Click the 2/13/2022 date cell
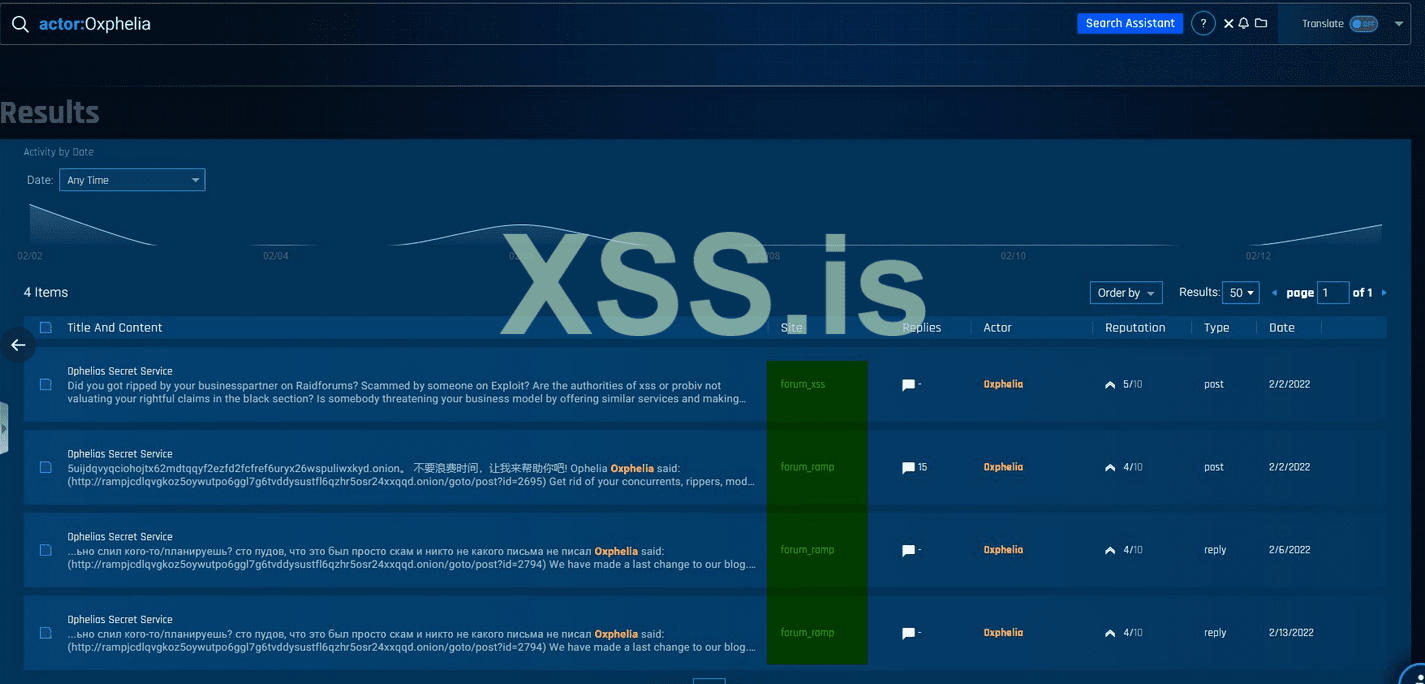The height and width of the screenshot is (684, 1425). (x=1291, y=634)
